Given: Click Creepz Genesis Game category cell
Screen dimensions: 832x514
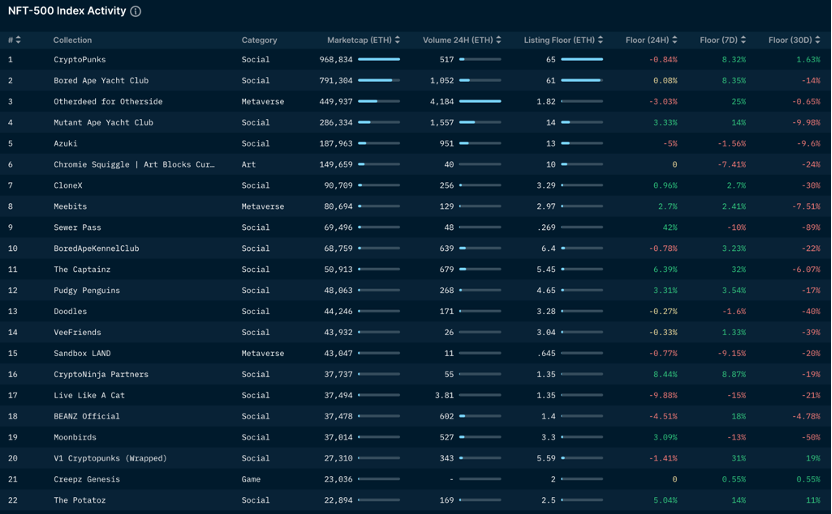Looking at the screenshot, I should tap(251, 479).
